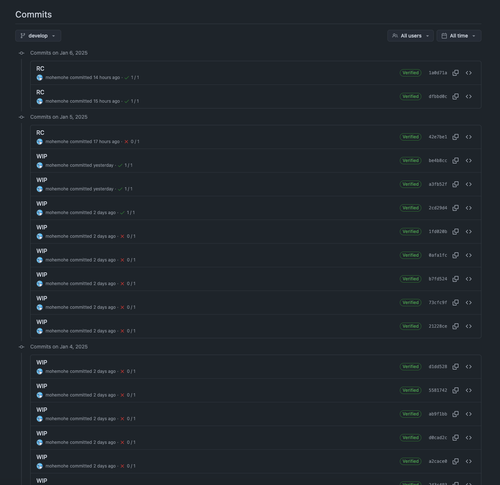Show Verified signature details for commit 0afa1fc
This screenshot has width=500, height=485.
[x=410, y=255]
